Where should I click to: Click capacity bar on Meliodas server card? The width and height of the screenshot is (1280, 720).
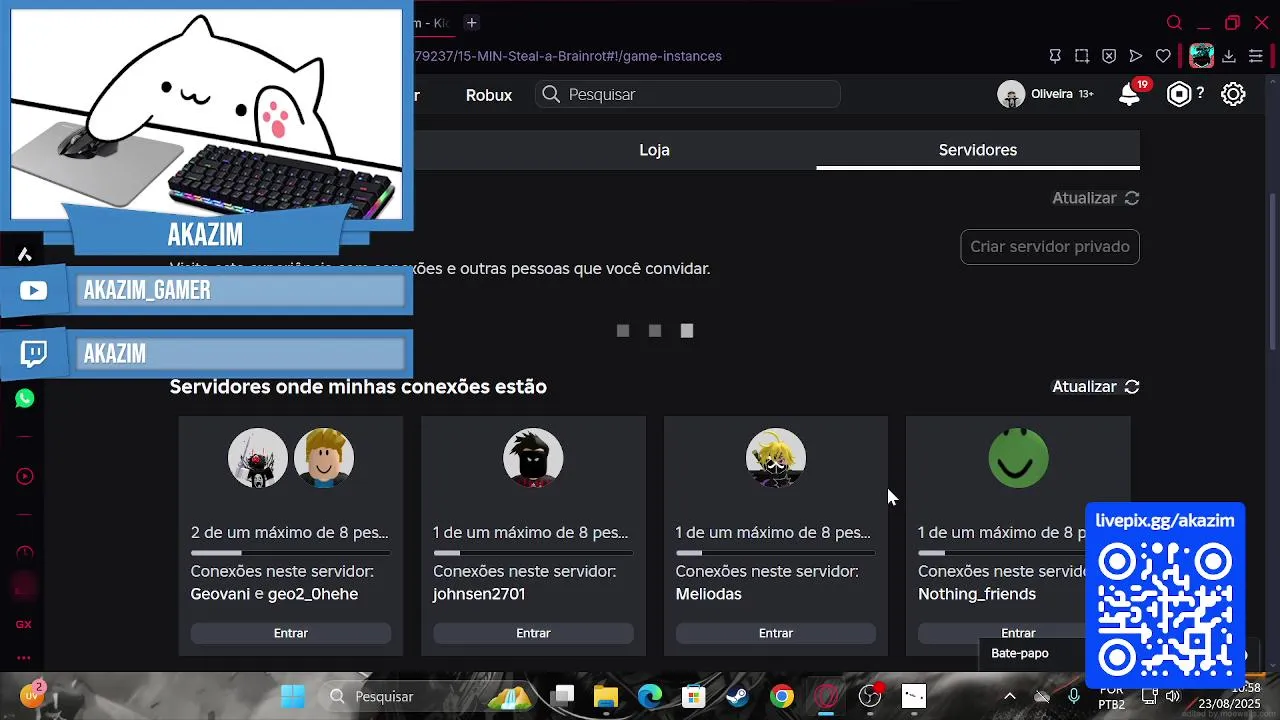776,553
